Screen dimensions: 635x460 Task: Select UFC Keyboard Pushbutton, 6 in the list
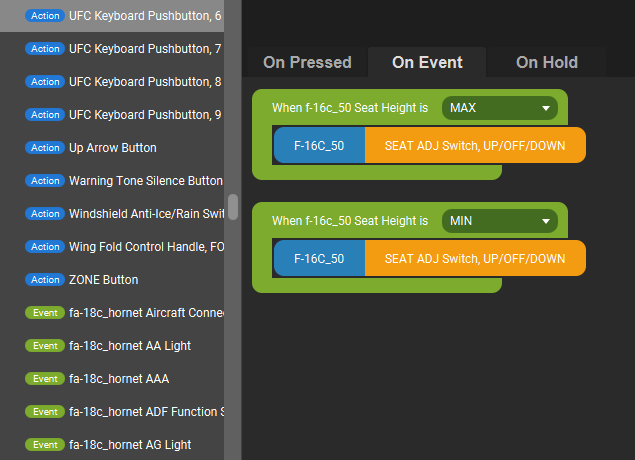[144, 16]
